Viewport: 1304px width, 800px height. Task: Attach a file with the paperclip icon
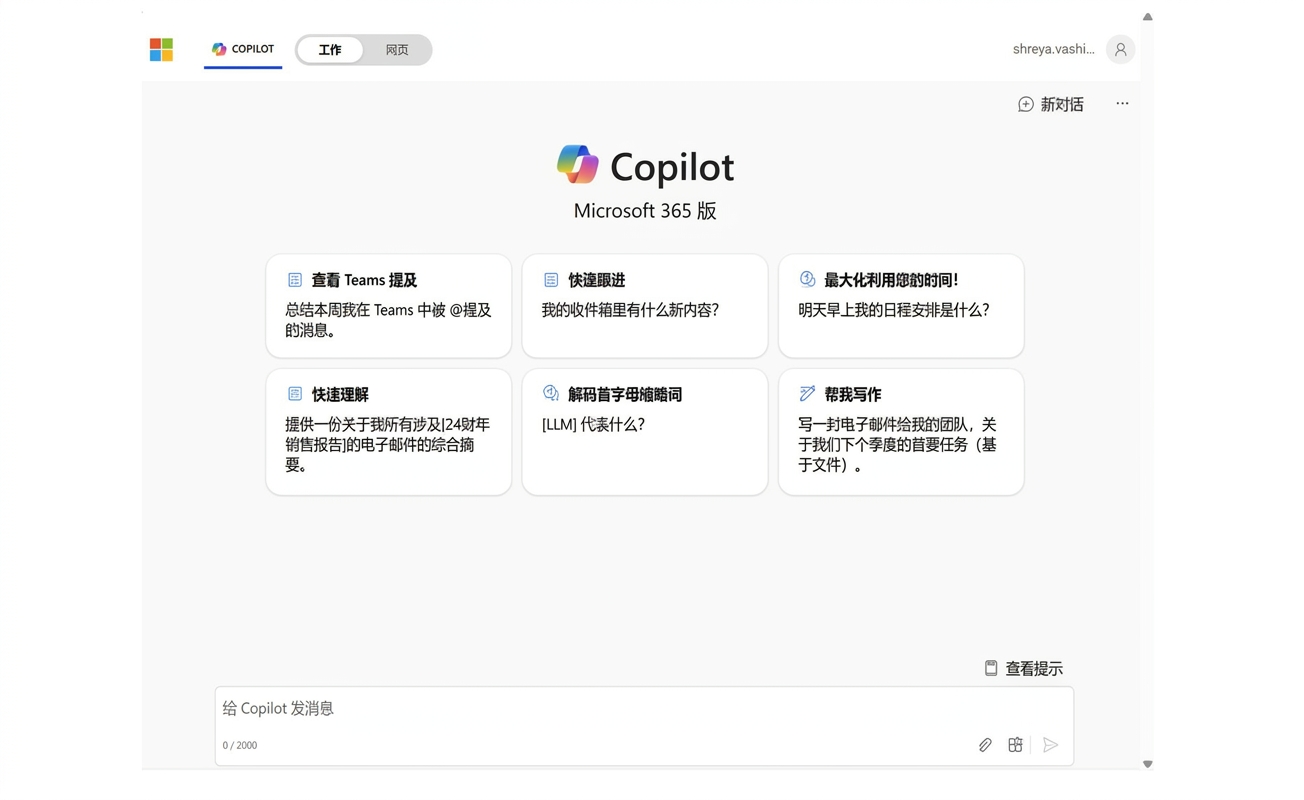click(985, 745)
